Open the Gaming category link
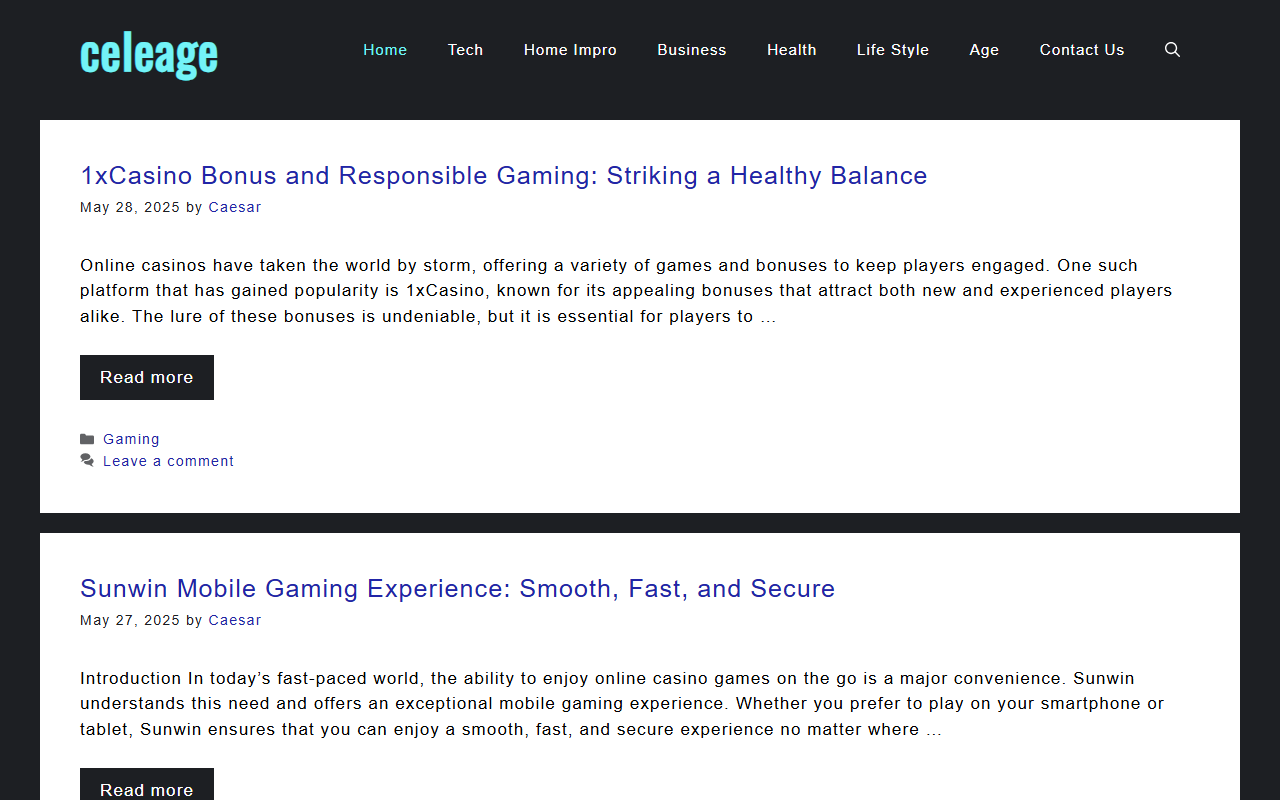 click(x=131, y=439)
